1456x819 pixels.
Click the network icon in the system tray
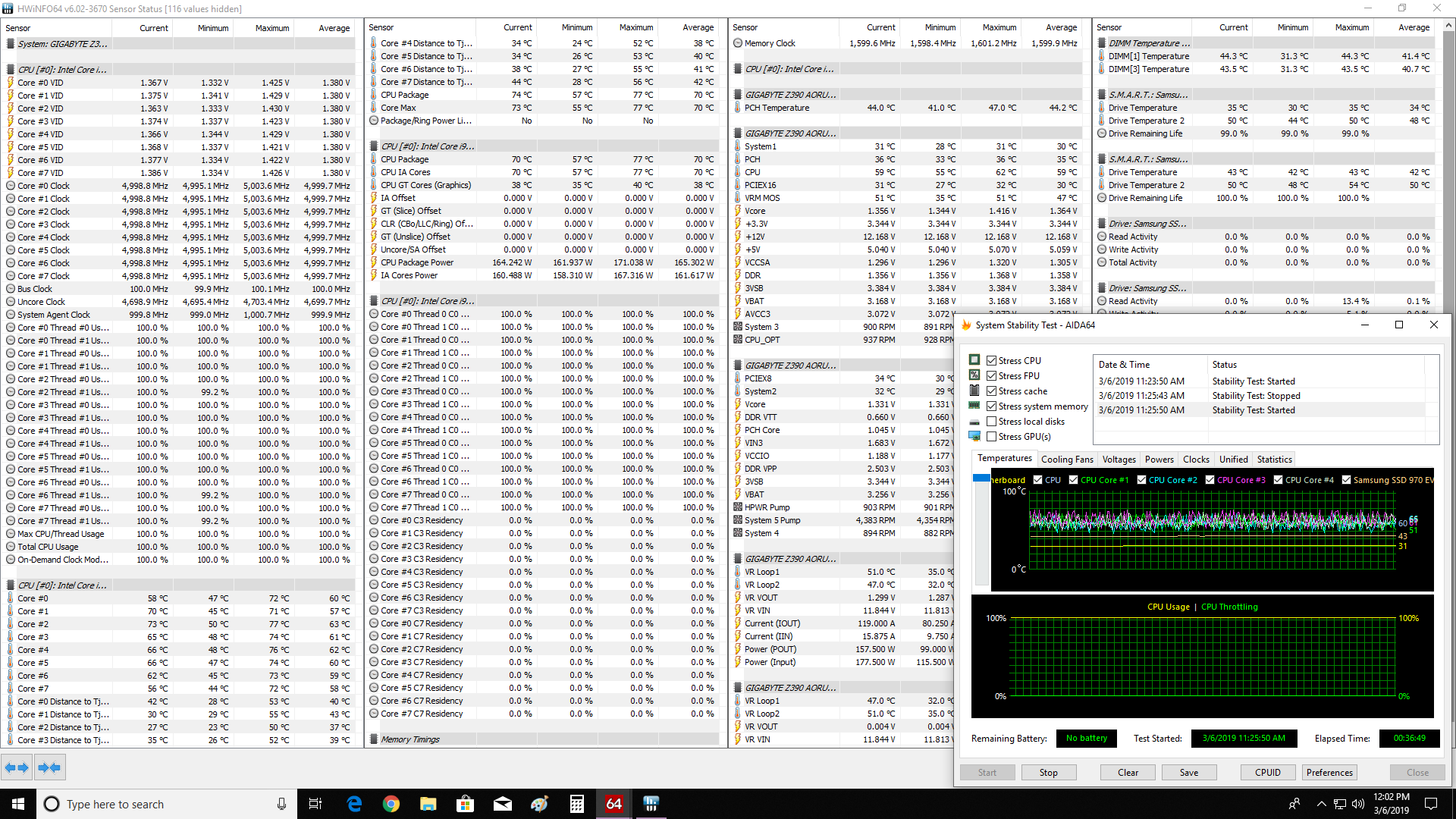click(x=1340, y=804)
